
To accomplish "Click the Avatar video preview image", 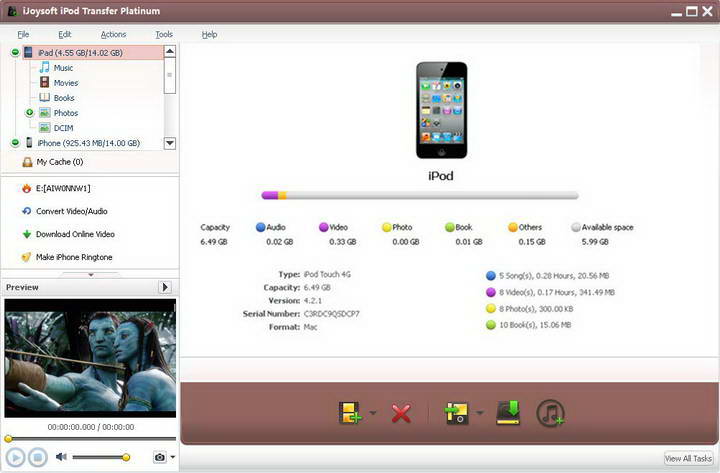I will [90, 358].
